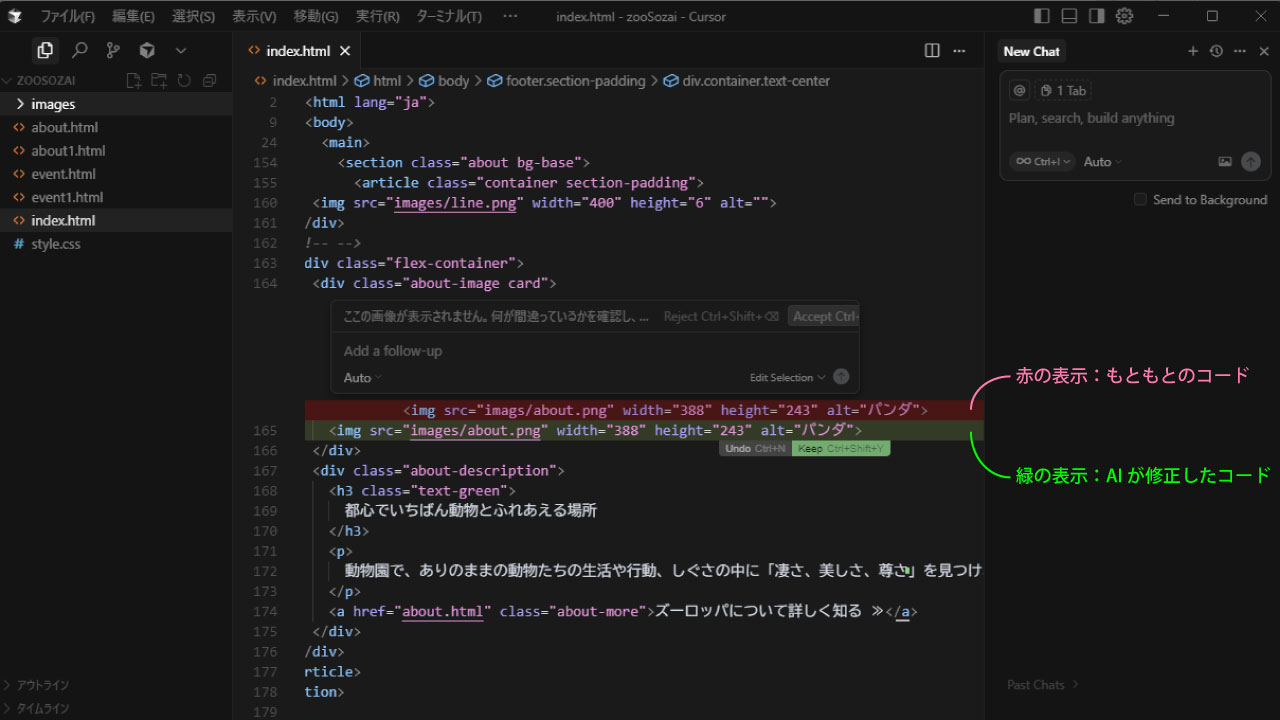
Task: Click the Cursor logo in the title bar
Action: (15, 16)
